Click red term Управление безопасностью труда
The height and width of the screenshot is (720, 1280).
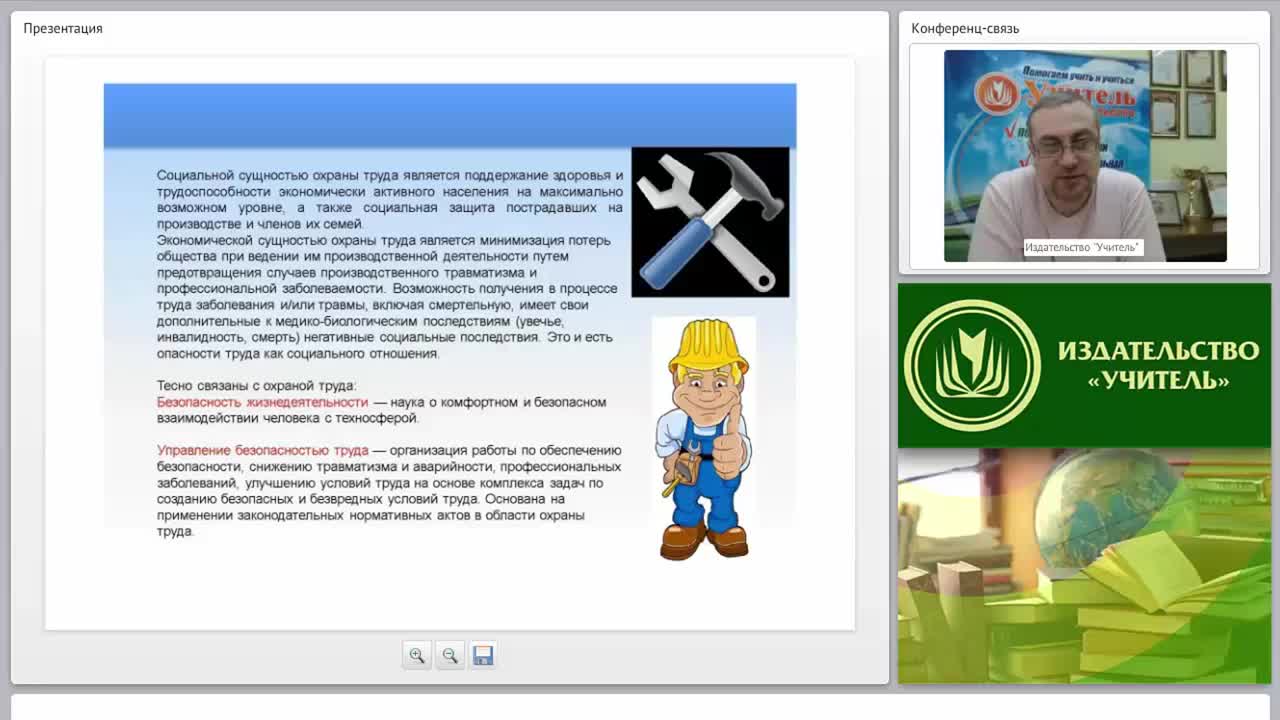point(262,450)
